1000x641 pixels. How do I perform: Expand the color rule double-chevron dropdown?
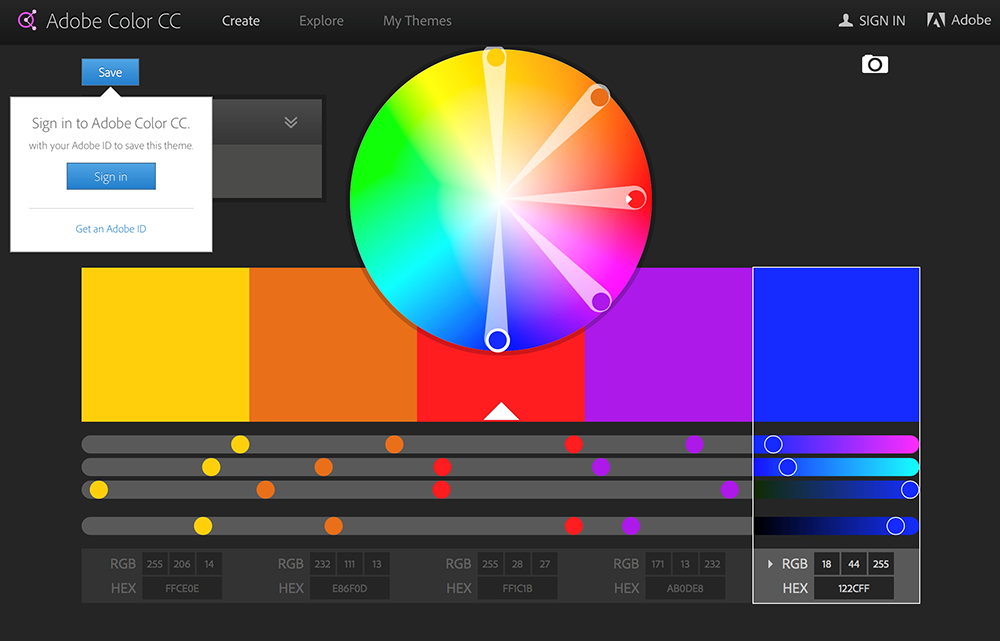(x=291, y=122)
